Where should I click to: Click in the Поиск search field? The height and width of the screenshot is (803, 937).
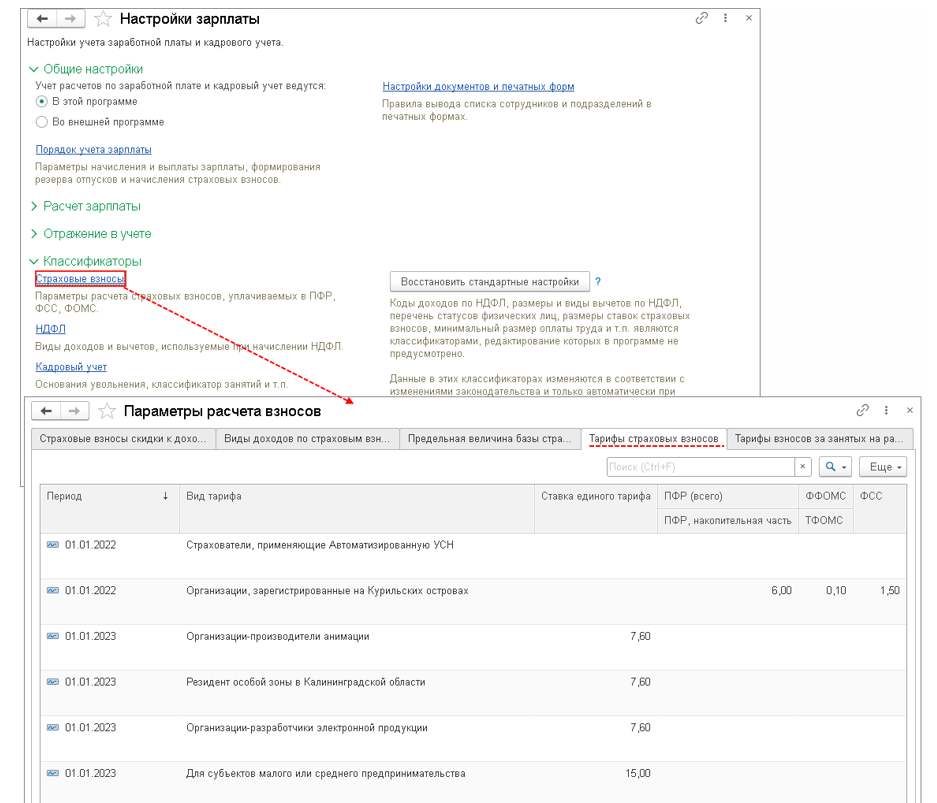pyautogui.click(x=700, y=467)
